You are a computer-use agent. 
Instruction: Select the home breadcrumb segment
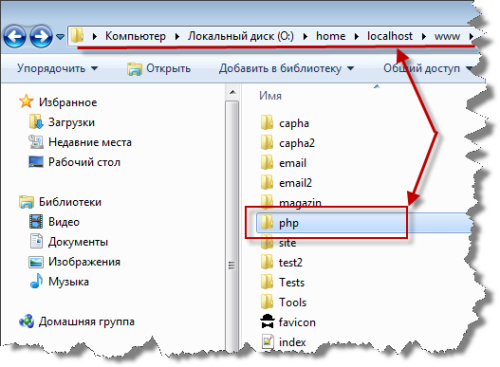(331, 36)
